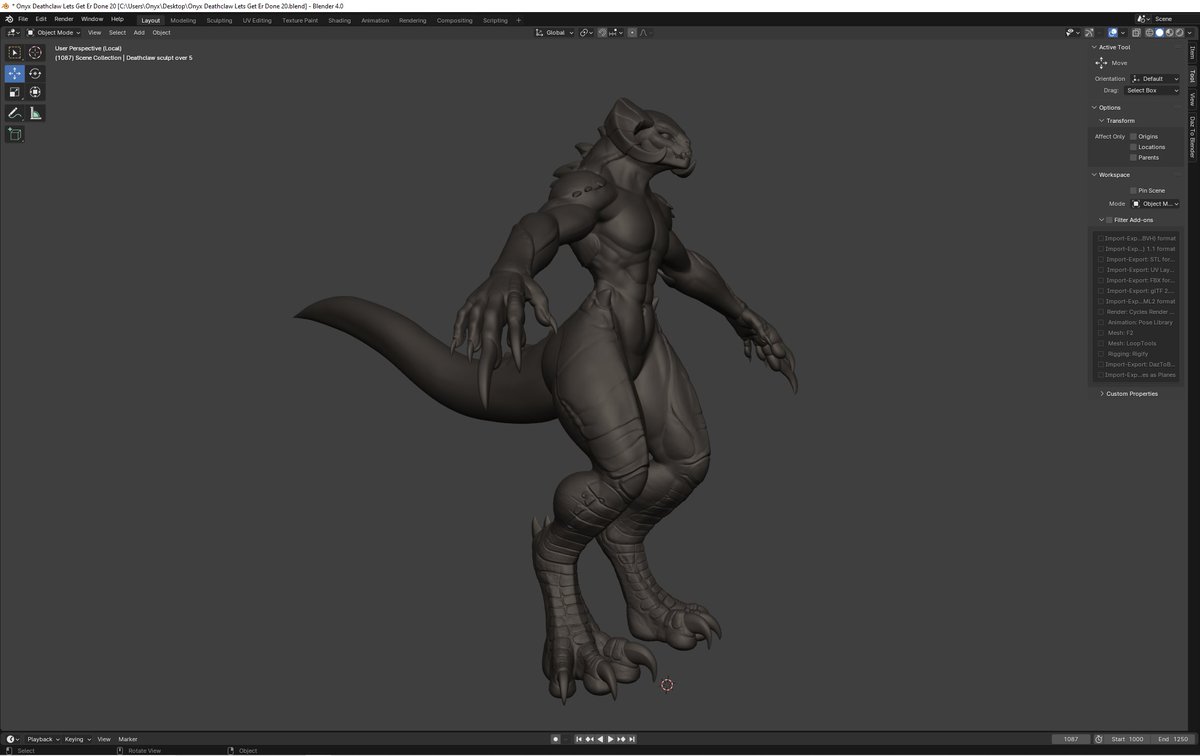Toggle Mesh: F2 add-on checkbox
Image resolution: width=1200 pixels, height=756 pixels.
1101,333
